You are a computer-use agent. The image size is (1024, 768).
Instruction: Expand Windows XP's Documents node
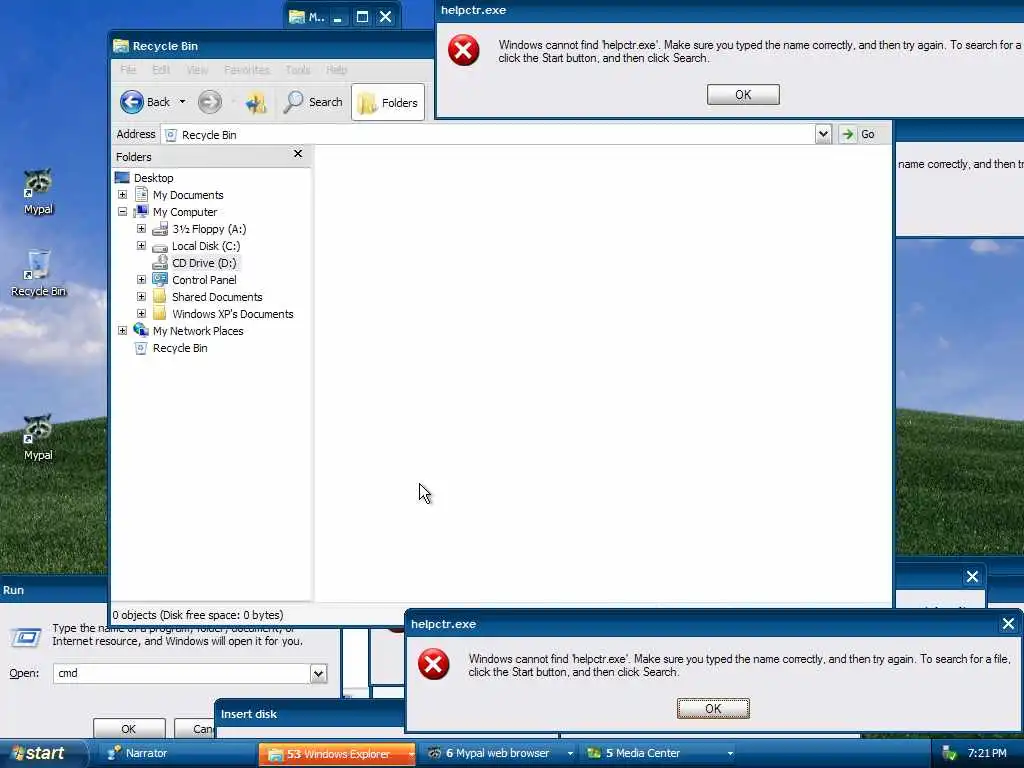[x=141, y=313]
